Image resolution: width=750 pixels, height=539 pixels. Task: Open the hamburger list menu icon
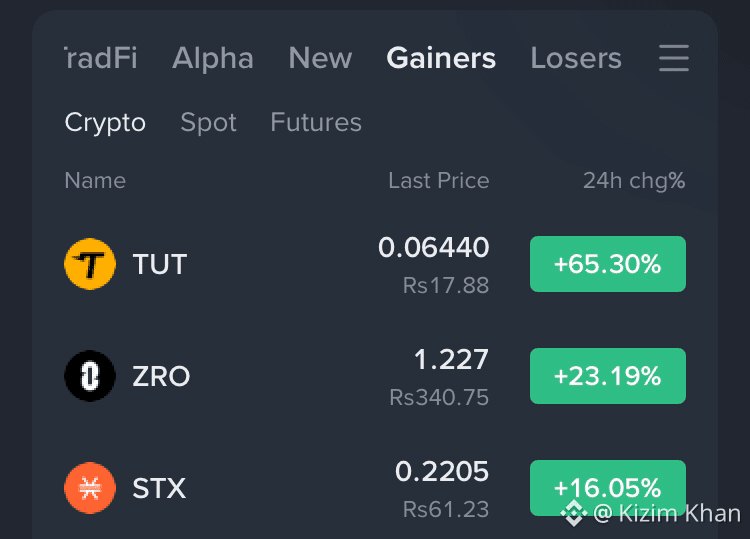(673, 58)
